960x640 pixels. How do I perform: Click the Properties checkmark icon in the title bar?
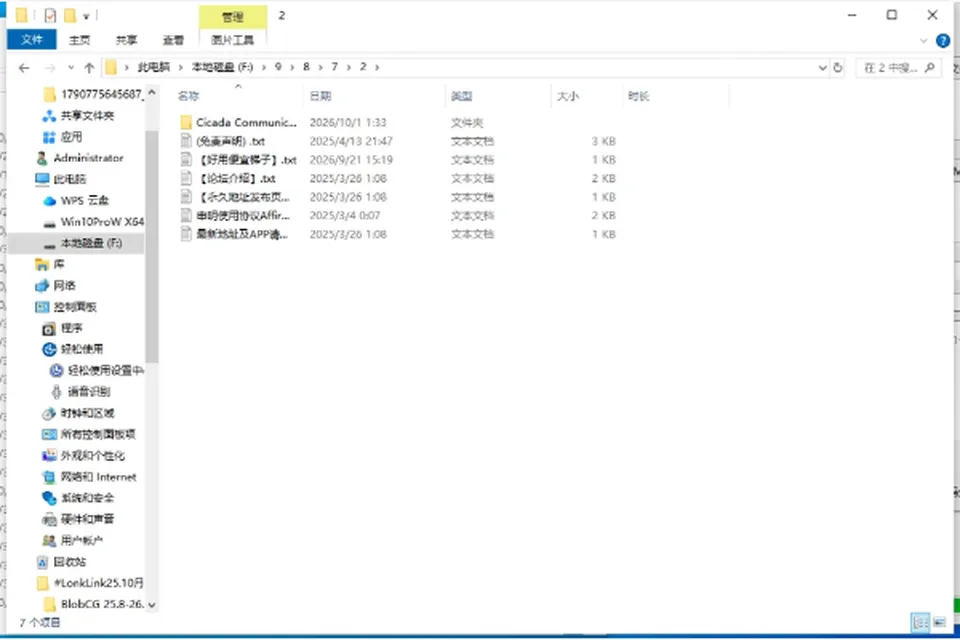[x=50, y=15]
